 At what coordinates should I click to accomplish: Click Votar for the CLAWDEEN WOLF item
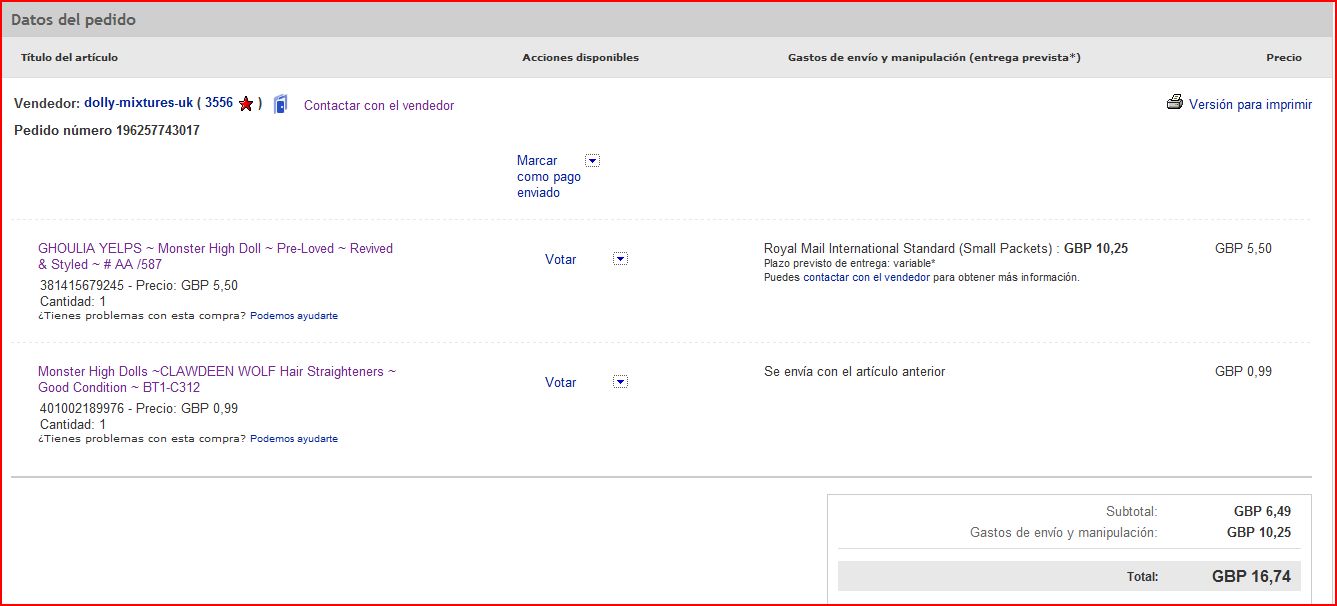coord(560,382)
